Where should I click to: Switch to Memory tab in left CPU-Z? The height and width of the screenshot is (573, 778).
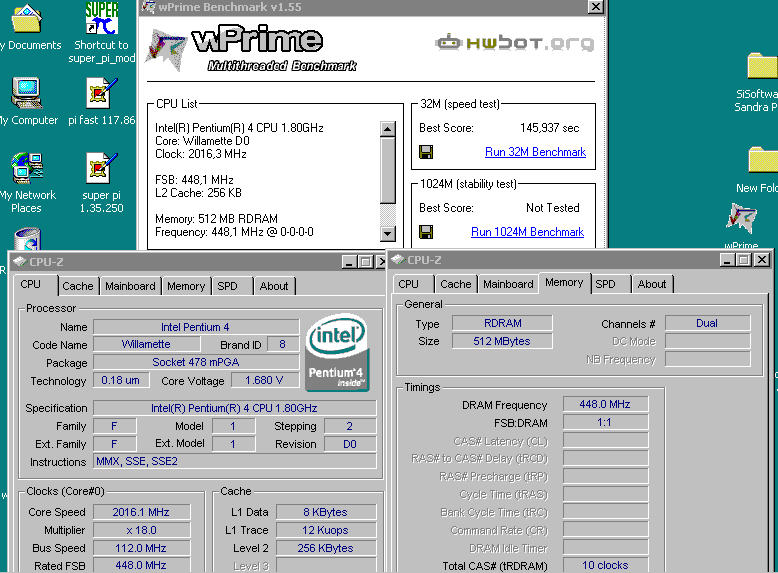[x=186, y=286]
